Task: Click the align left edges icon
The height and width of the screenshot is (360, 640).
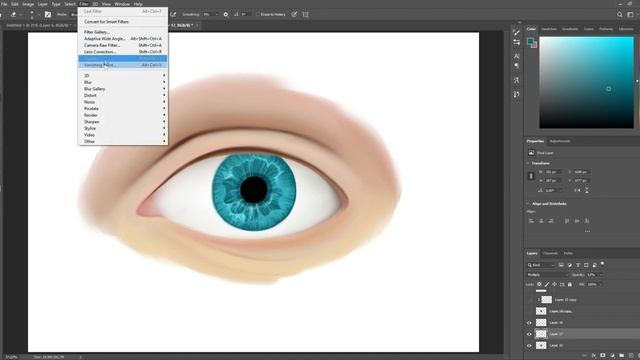Action: point(531,221)
